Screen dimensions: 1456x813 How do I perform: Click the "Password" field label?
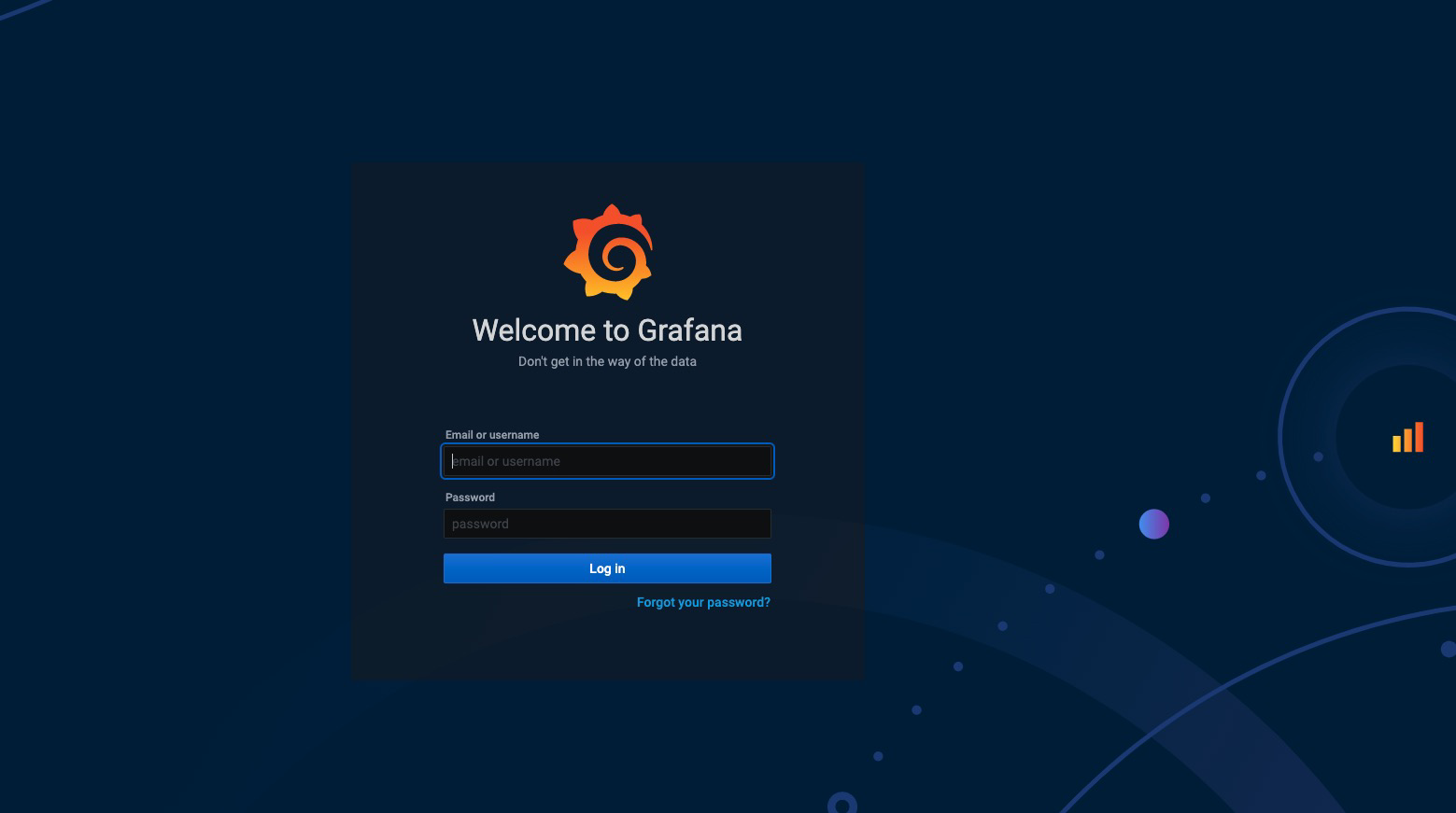(x=470, y=498)
